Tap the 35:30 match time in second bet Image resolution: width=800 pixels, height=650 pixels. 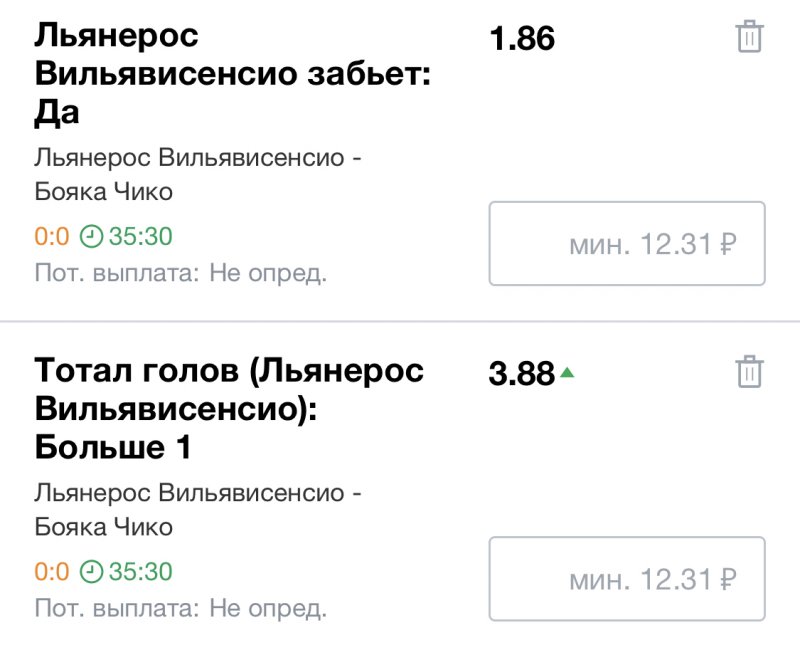[140, 572]
